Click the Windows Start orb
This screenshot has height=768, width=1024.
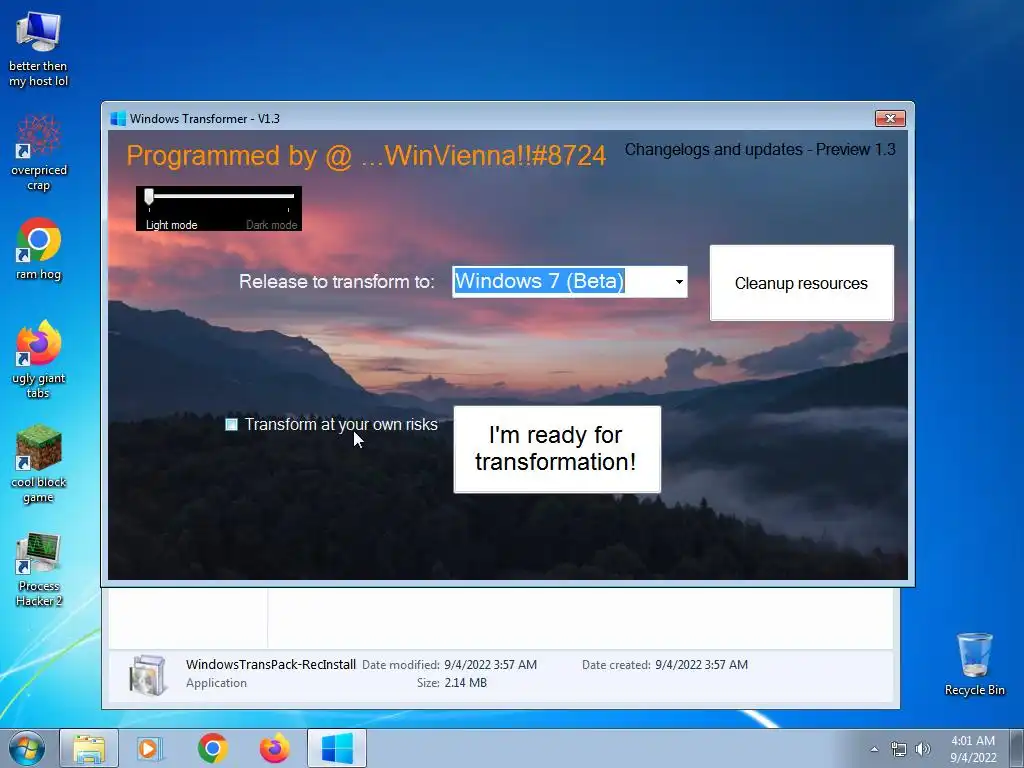(x=26, y=748)
